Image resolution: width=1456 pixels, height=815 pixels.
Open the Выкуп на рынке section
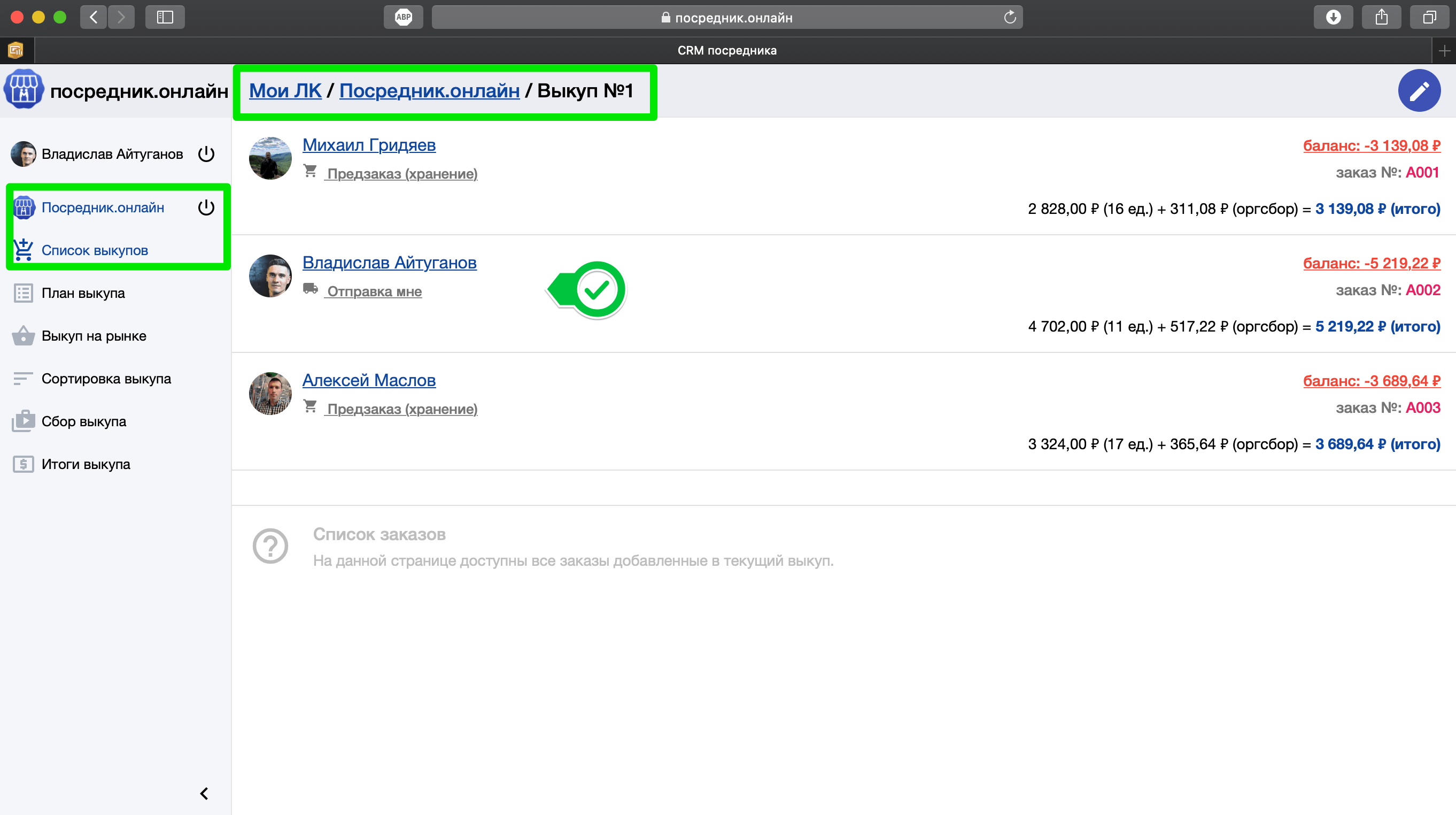(x=94, y=336)
